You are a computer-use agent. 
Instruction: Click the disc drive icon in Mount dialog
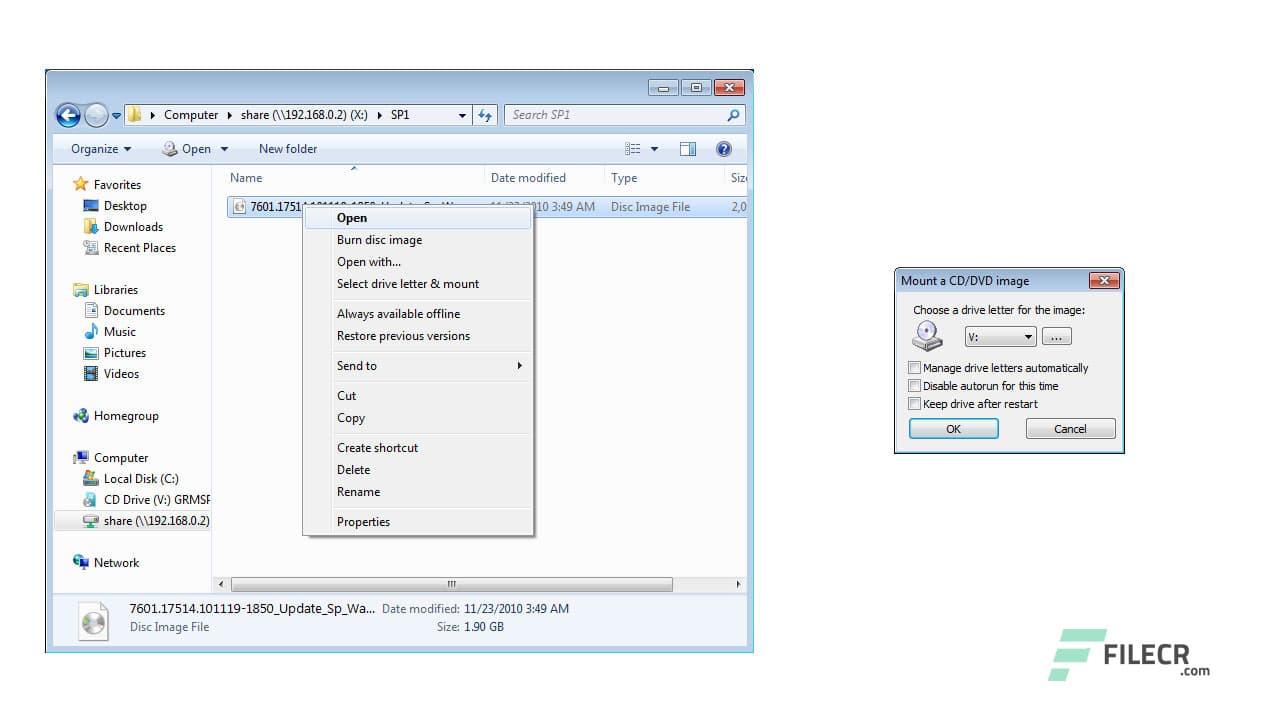click(926, 336)
